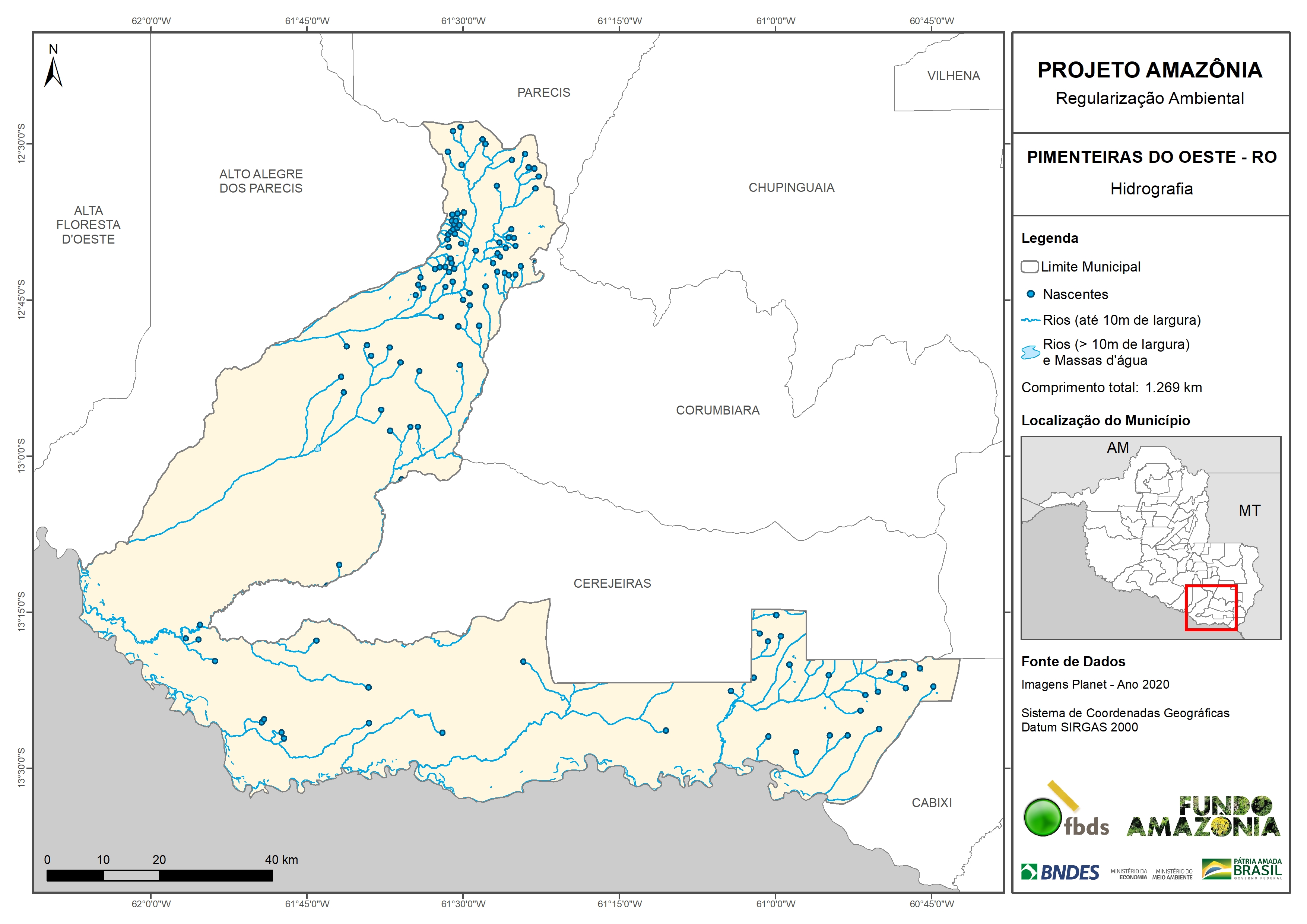Click the Patria Amada Brasil logo
Screen dimensions: 1307x924
1242,869
